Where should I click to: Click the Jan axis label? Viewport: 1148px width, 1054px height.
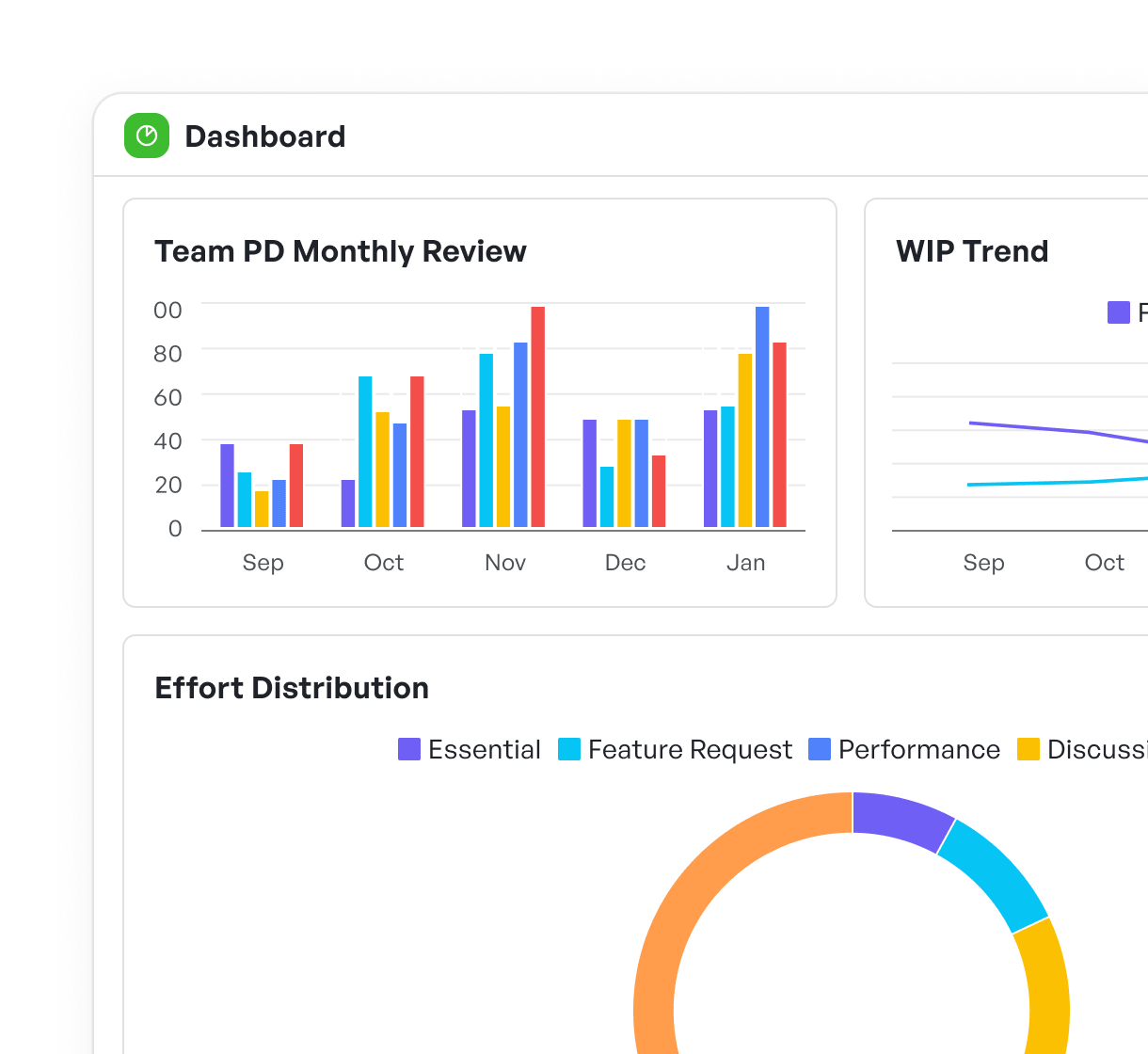tap(746, 563)
